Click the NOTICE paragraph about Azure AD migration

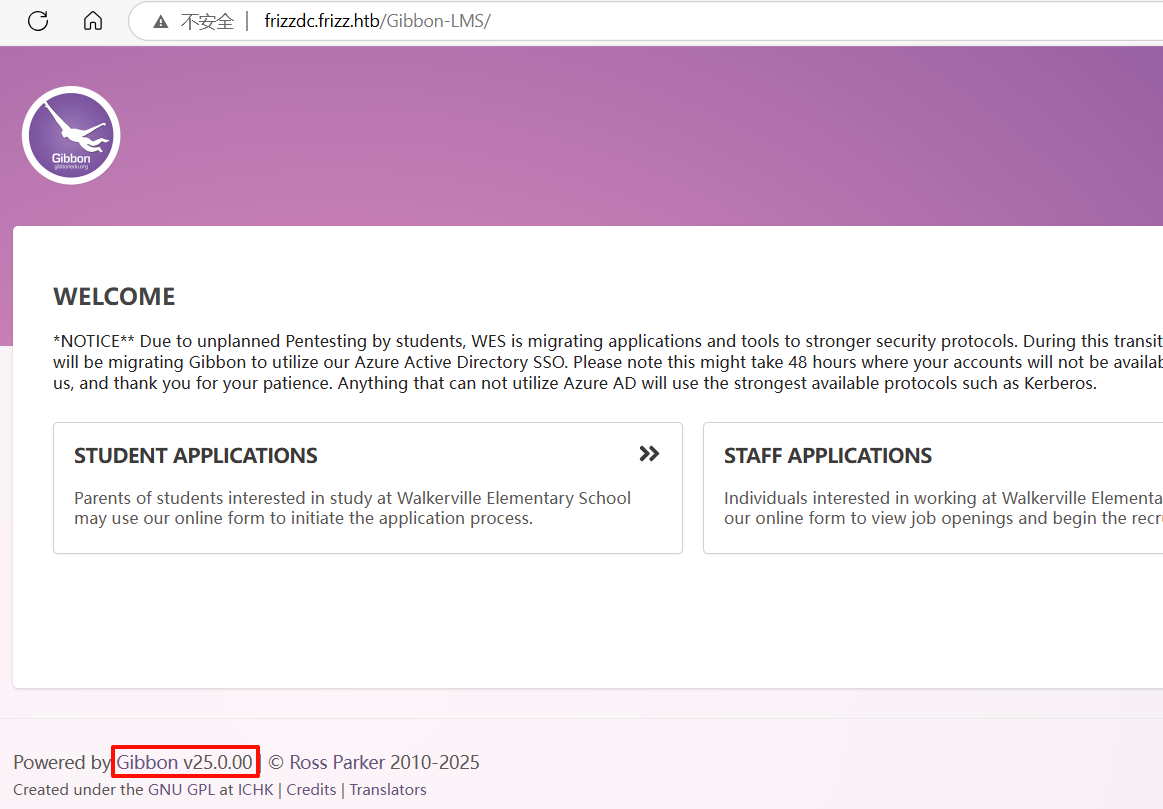(608, 362)
